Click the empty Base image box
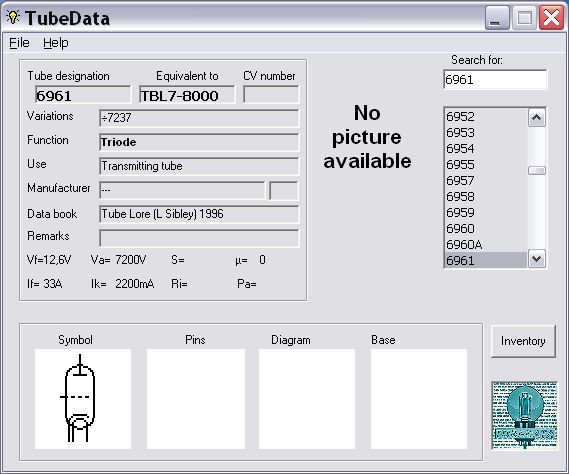 [x=419, y=399]
